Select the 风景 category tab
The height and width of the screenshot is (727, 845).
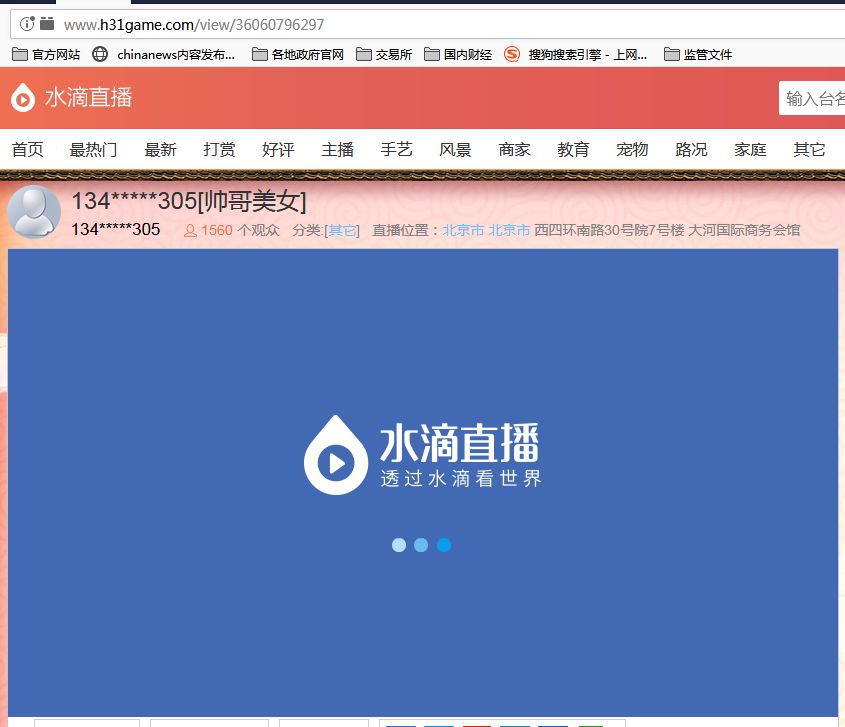[x=455, y=149]
